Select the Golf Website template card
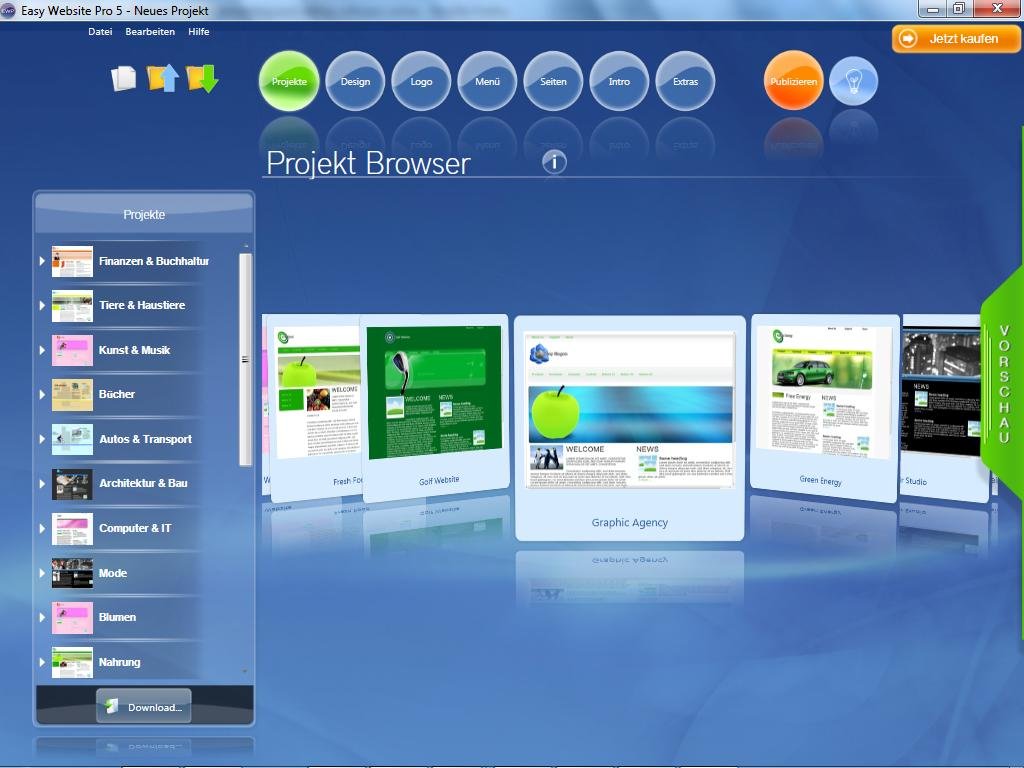The width and height of the screenshot is (1024, 768). (436, 408)
